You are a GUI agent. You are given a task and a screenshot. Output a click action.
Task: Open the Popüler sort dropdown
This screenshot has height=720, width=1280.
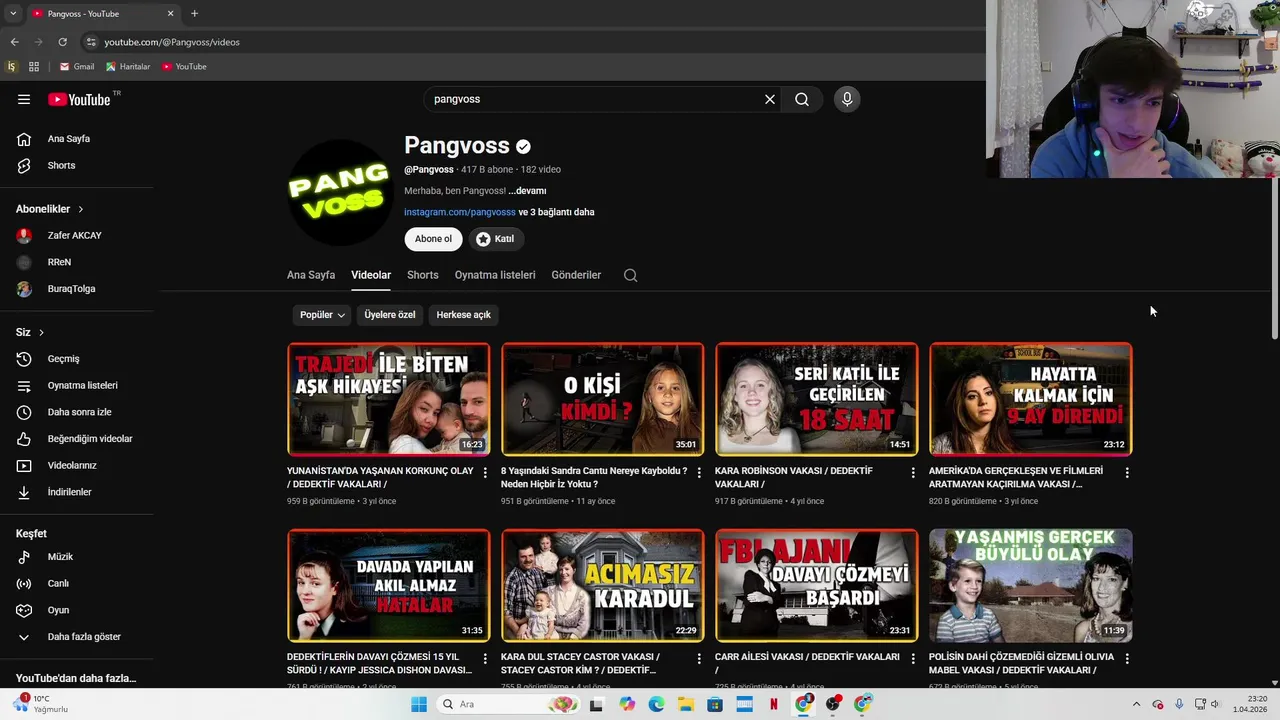[x=322, y=315]
